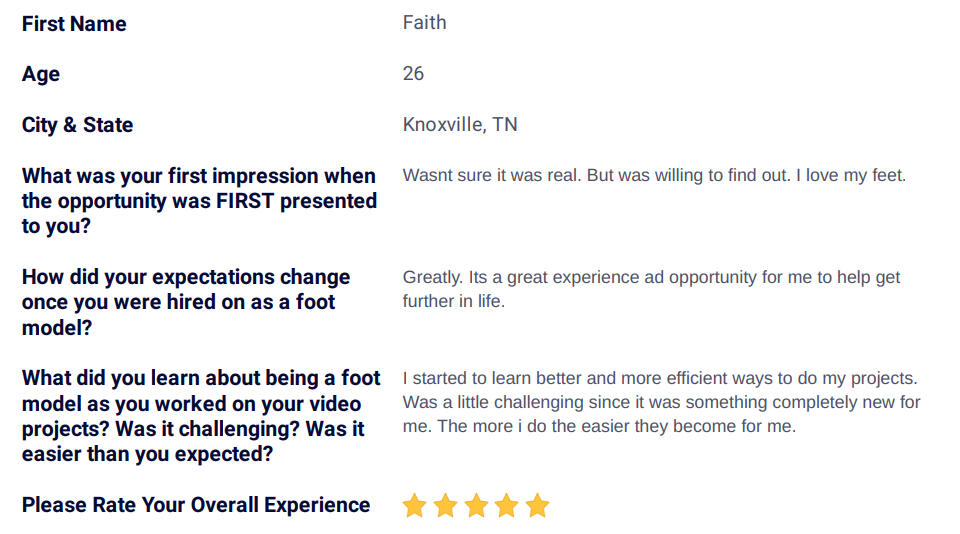
Task: Select the fourth rating star
Action: pyautogui.click(x=506, y=505)
